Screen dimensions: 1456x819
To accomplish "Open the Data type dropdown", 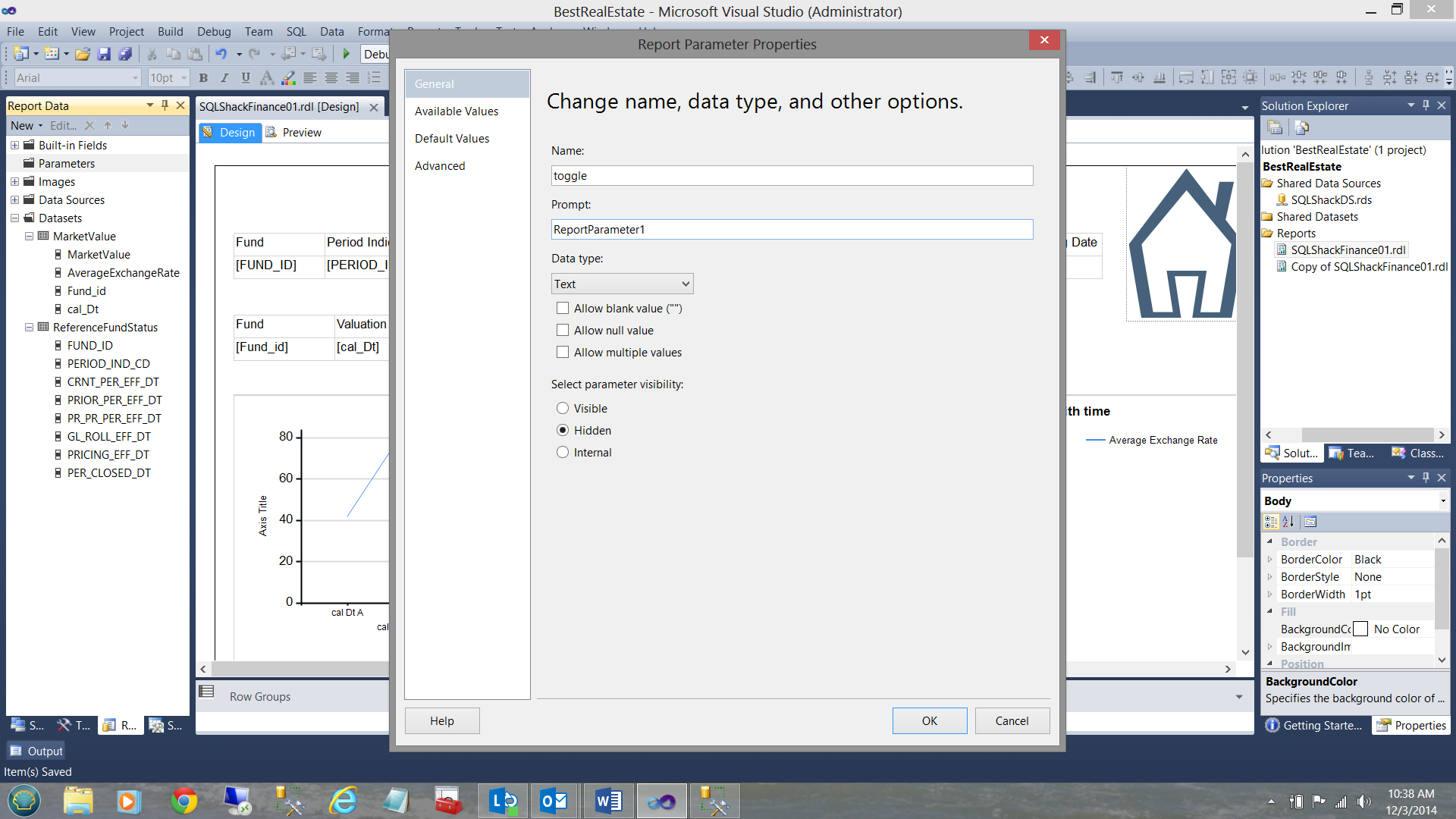I will (x=622, y=284).
